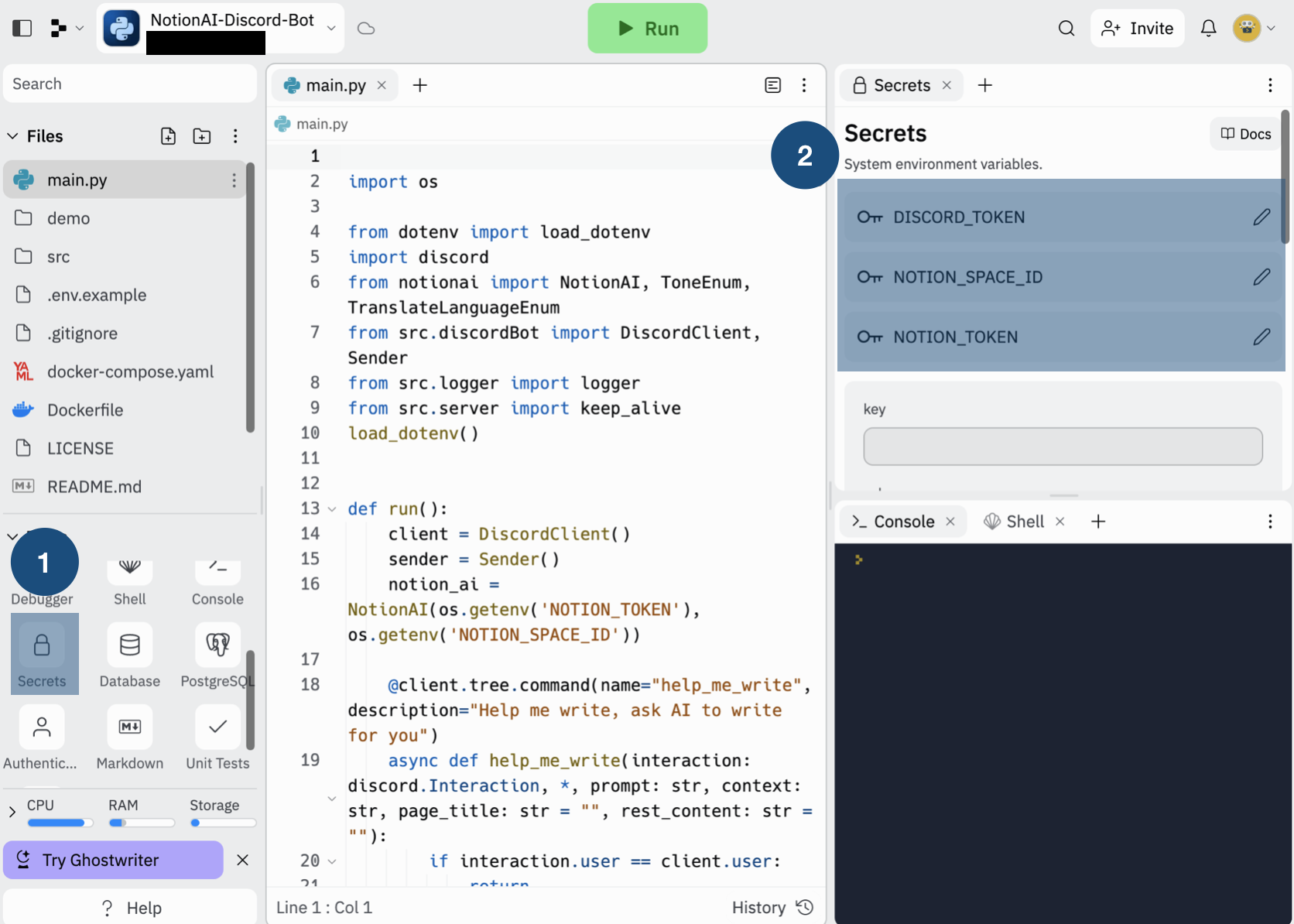Open the user avatar menu
Screen dimensions: 1294x924
click(1254, 29)
